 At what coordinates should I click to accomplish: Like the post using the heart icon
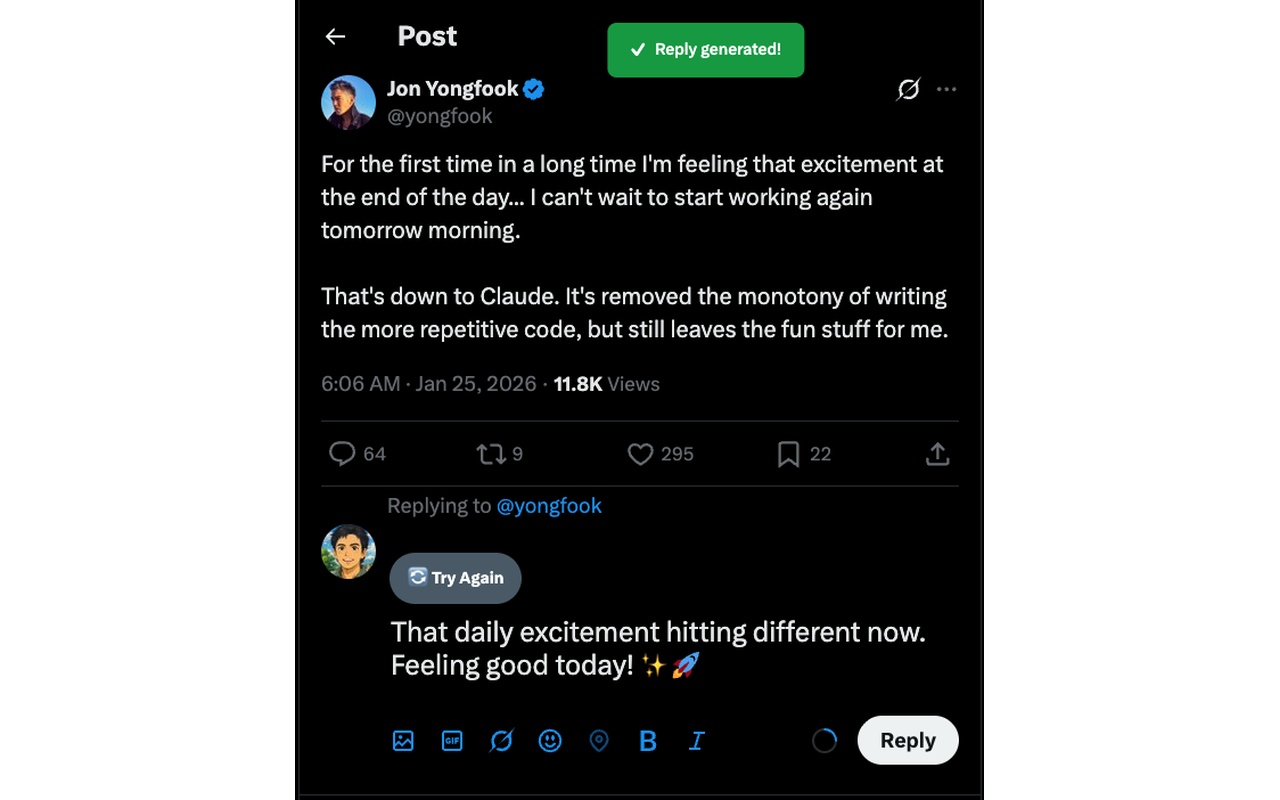[640, 454]
